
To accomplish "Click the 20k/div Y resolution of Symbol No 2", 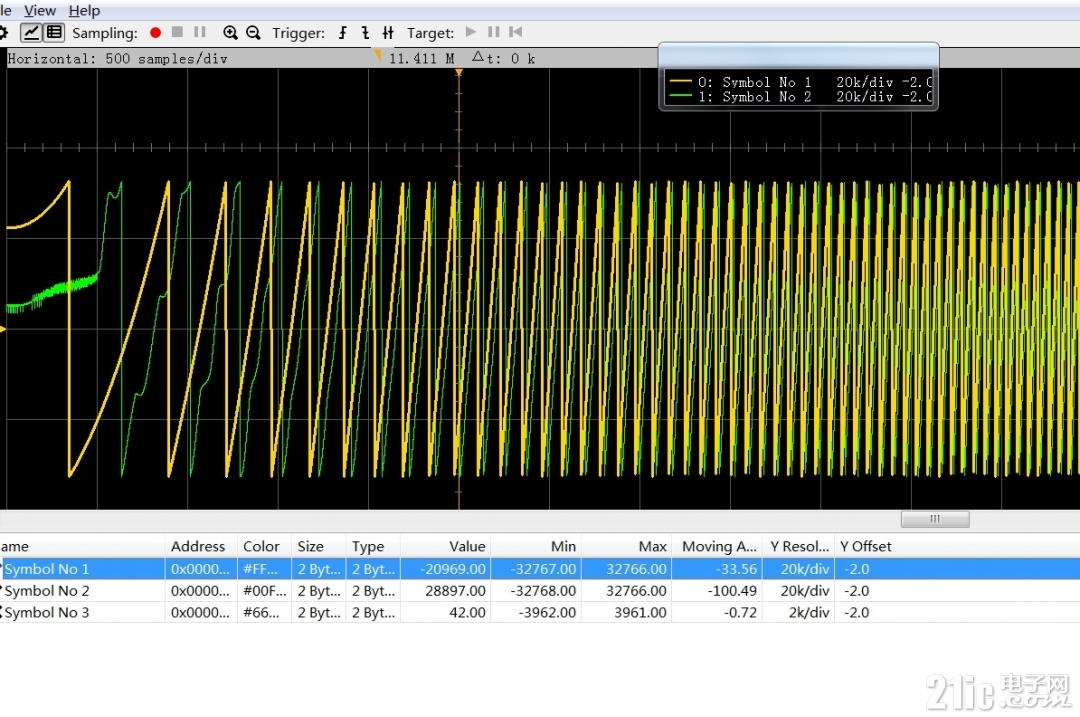I will point(804,591).
